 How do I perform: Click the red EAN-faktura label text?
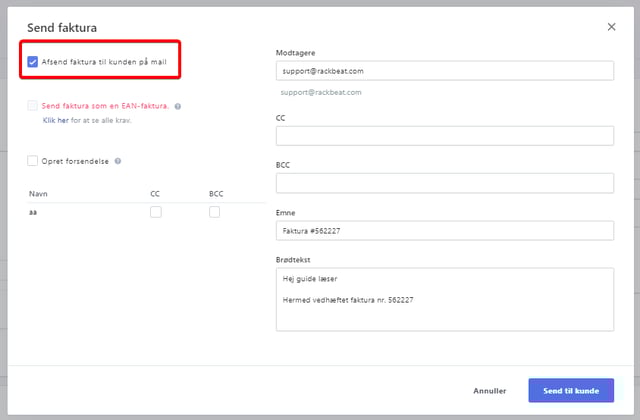pos(105,105)
